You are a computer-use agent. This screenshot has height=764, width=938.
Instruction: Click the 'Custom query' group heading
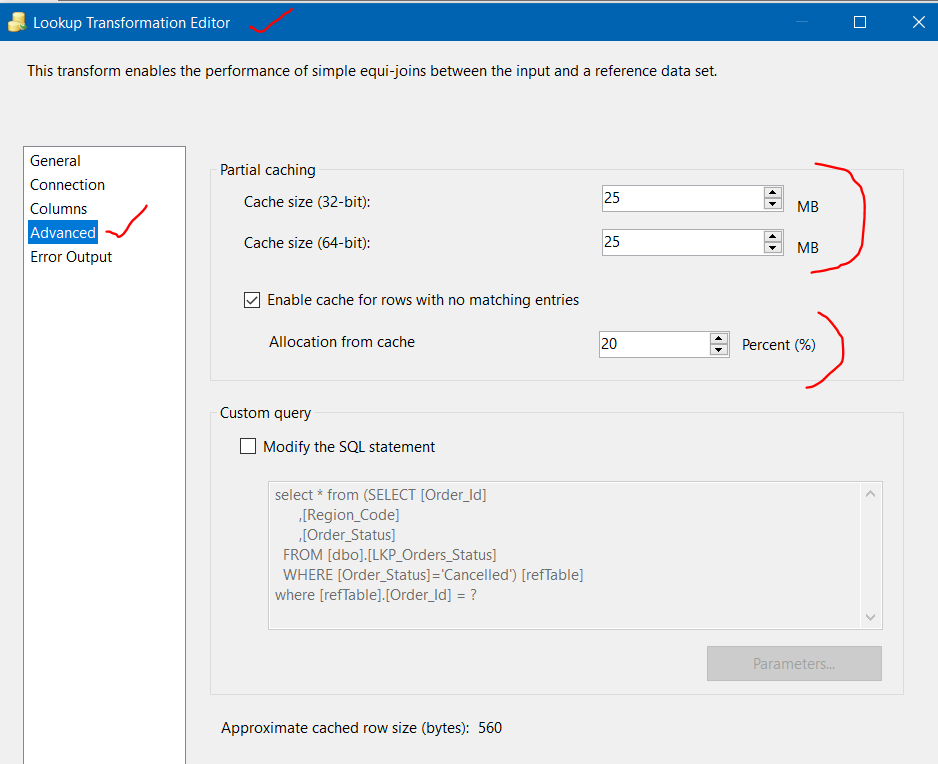(265, 413)
